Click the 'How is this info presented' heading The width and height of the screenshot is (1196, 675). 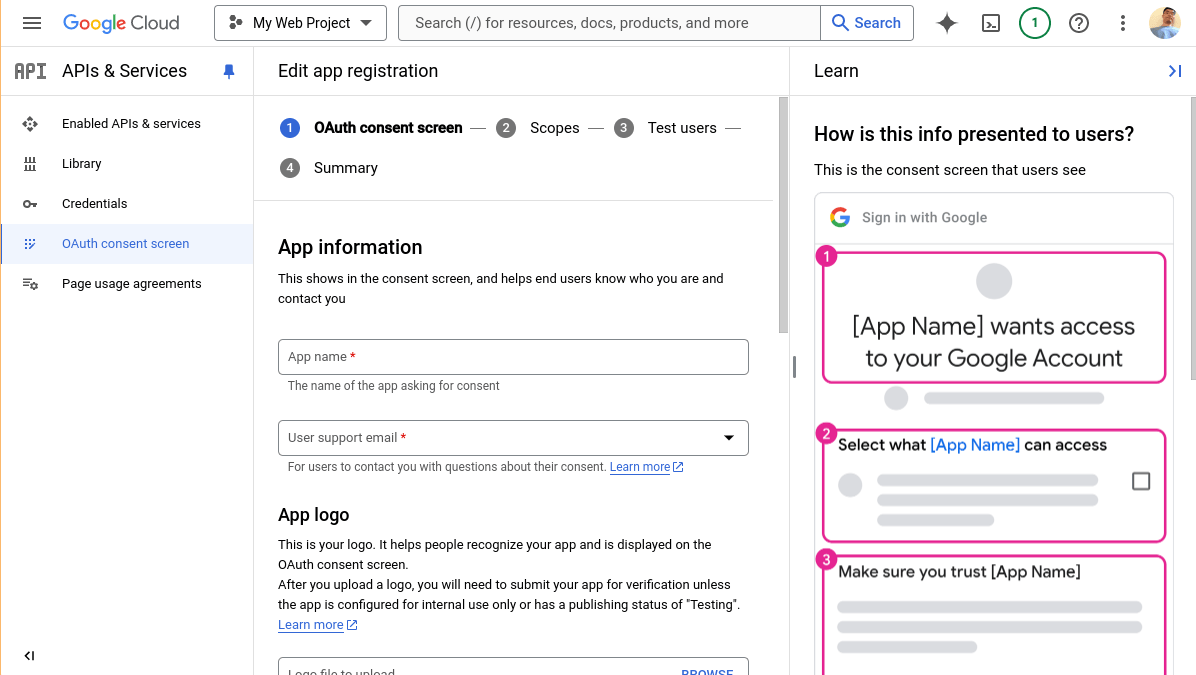[974, 134]
